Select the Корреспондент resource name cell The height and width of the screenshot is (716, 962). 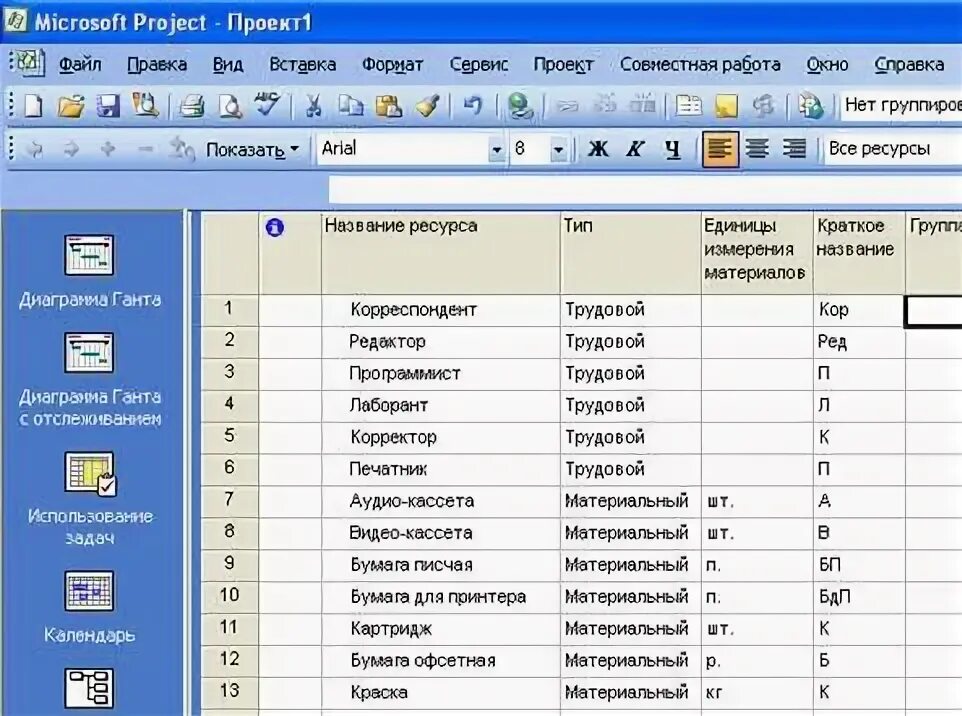pos(441,310)
